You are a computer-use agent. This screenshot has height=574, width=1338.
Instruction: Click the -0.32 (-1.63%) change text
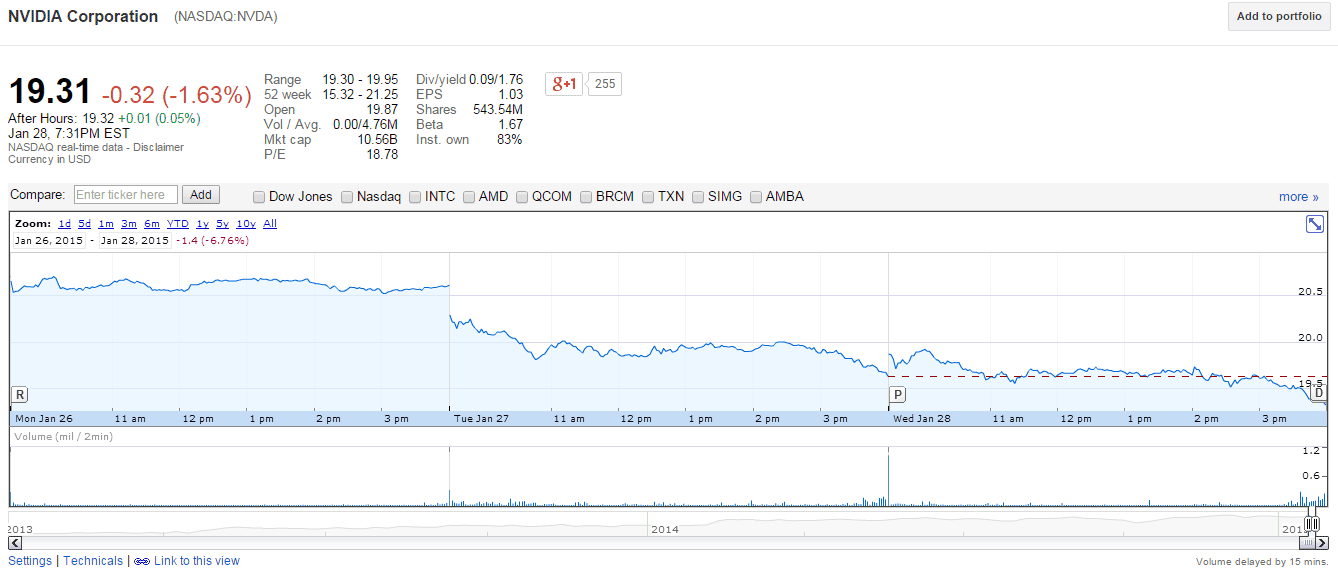[x=176, y=95]
